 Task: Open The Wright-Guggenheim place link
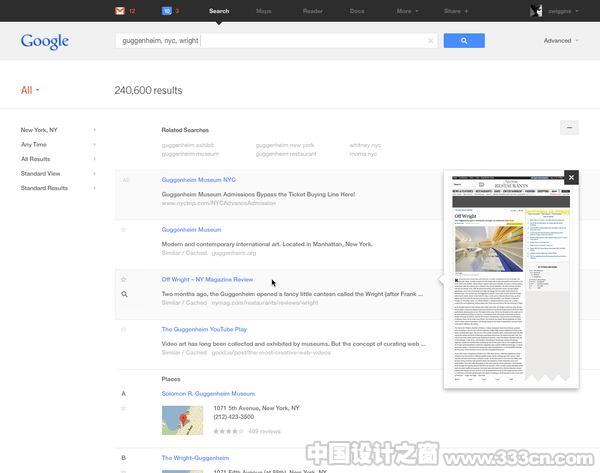195,458
